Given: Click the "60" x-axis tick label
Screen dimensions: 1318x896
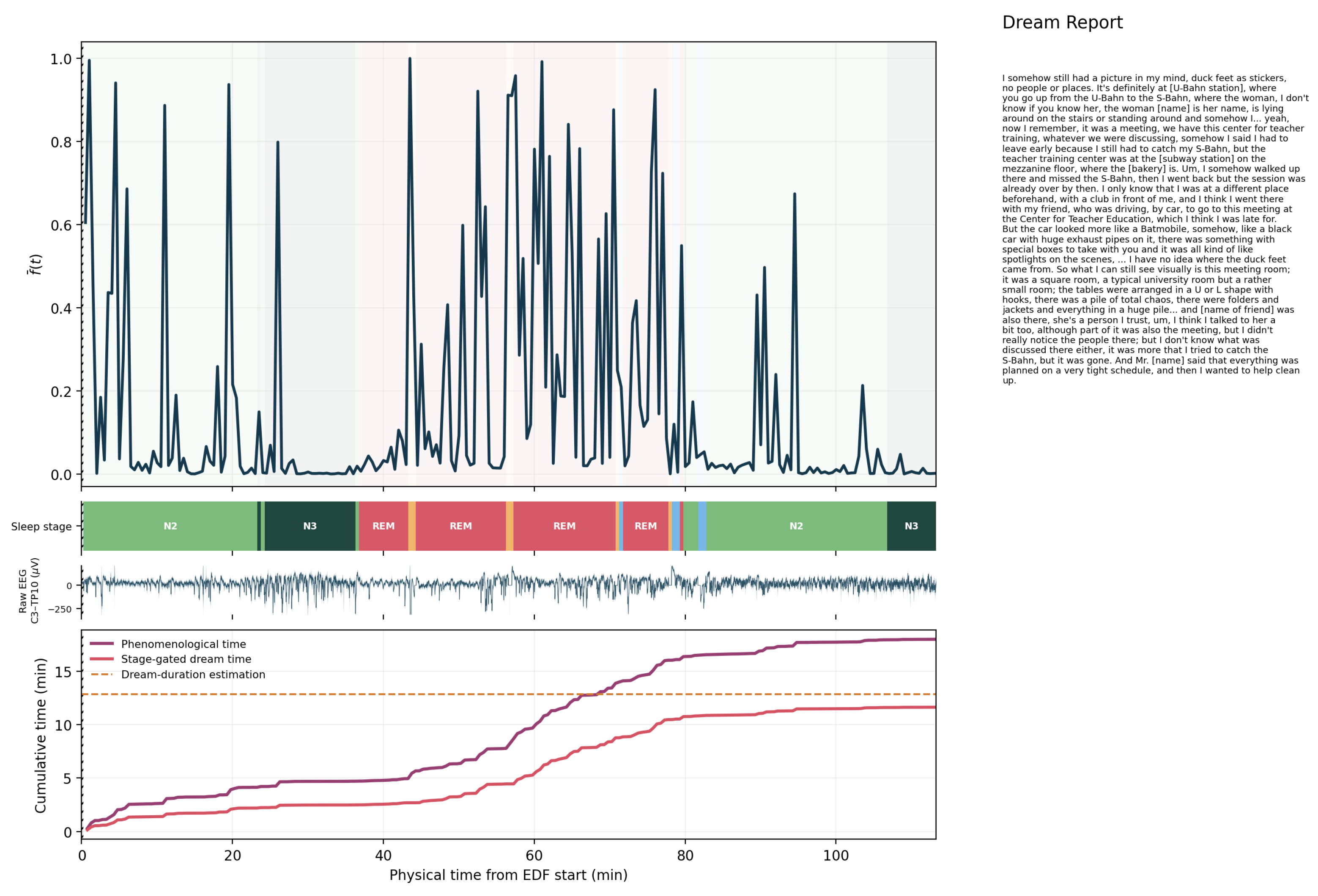Looking at the screenshot, I should tap(534, 856).
